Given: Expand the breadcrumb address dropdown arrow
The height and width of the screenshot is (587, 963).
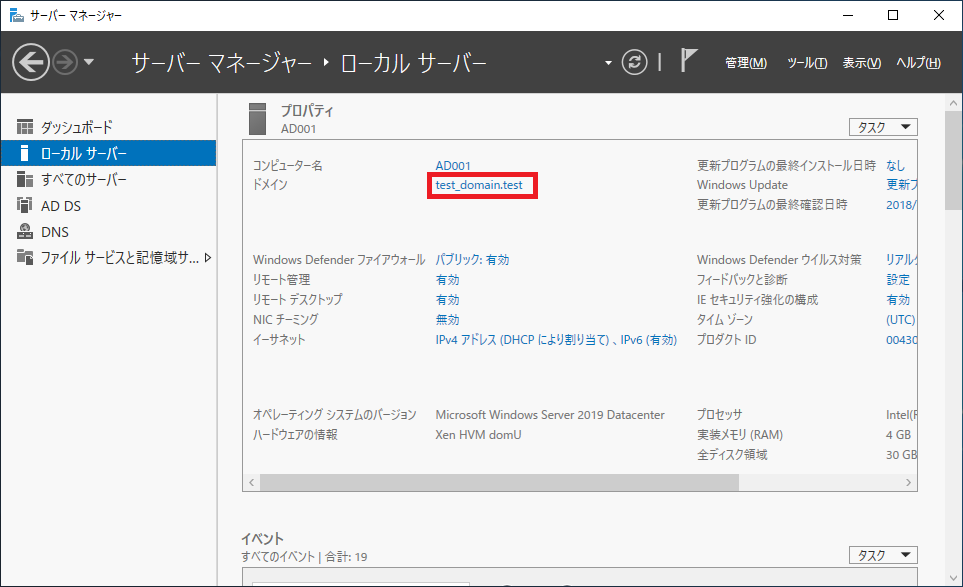Looking at the screenshot, I should coord(608,63).
